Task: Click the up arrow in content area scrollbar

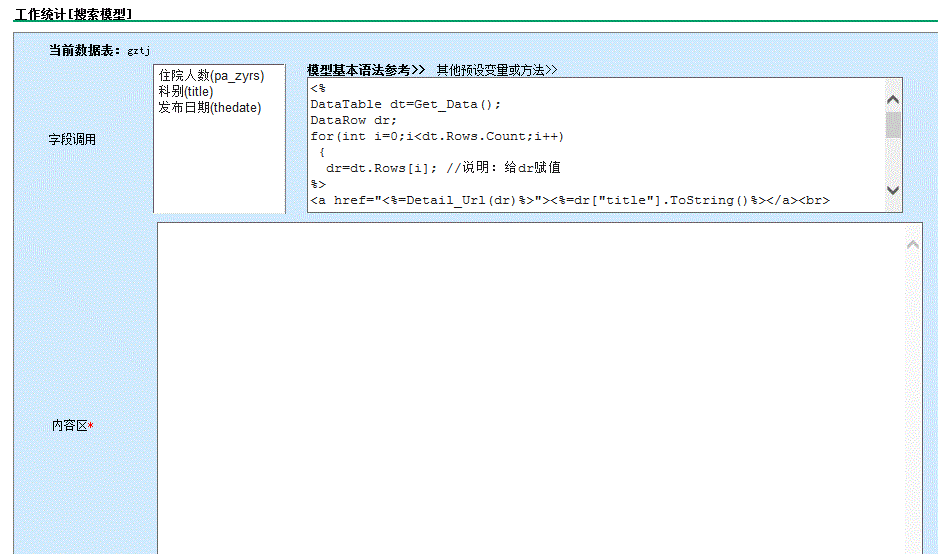Action: (911, 244)
